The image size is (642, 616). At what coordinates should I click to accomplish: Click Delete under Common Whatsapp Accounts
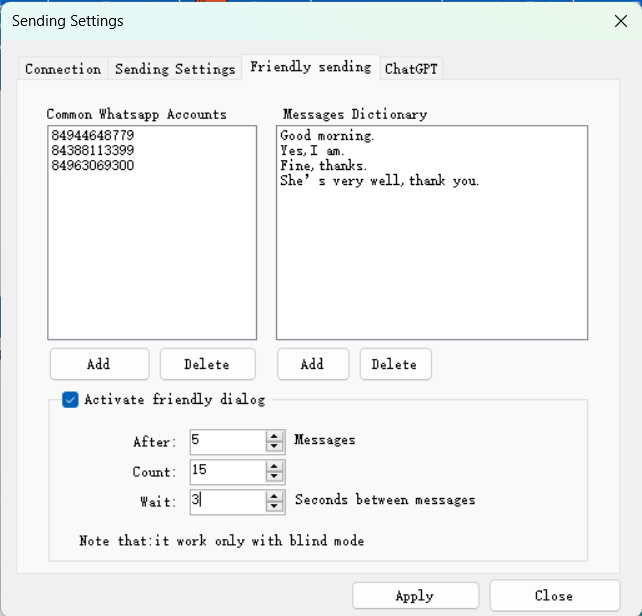point(207,364)
